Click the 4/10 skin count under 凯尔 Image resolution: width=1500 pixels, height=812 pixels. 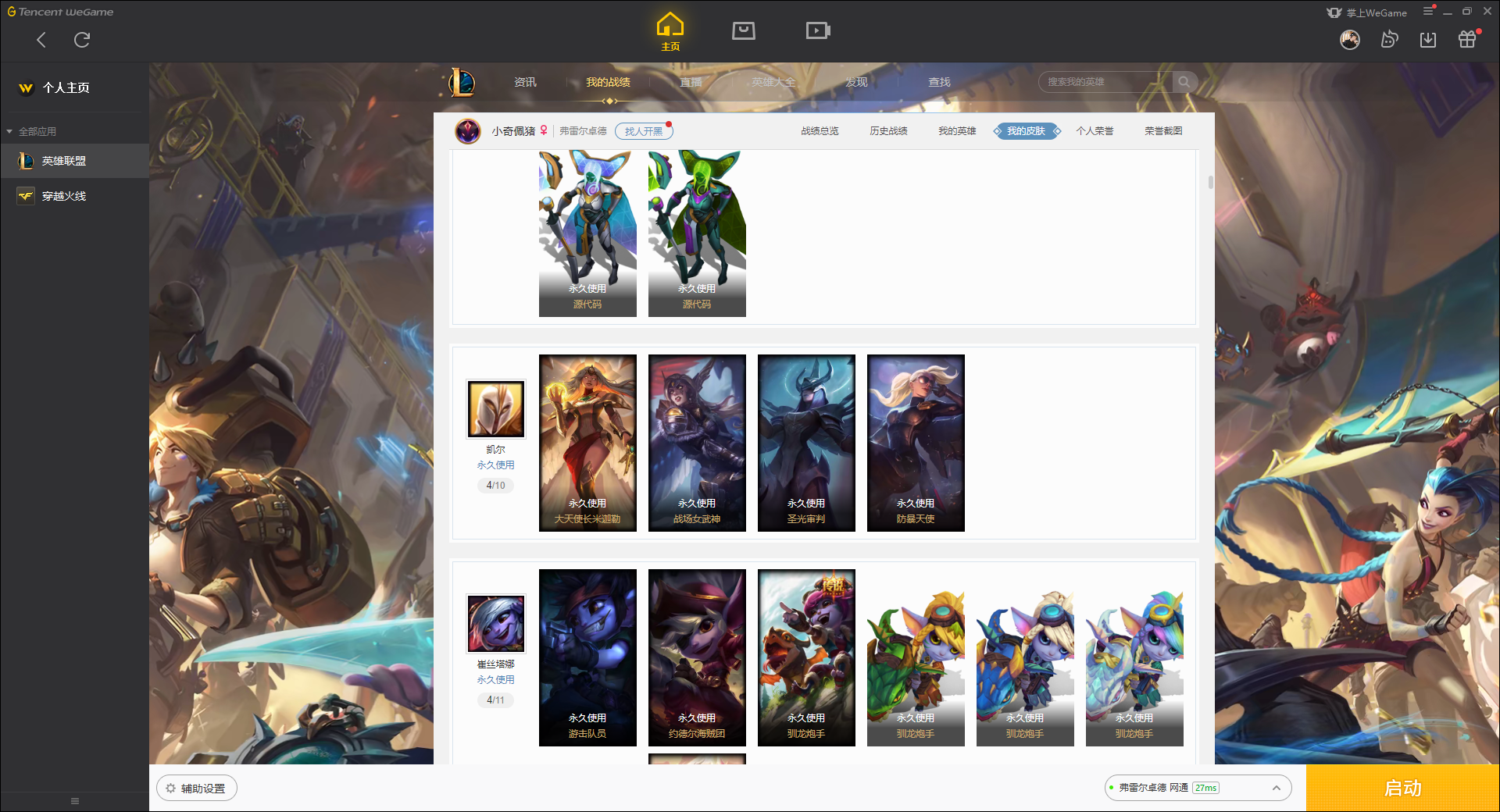coord(495,485)
